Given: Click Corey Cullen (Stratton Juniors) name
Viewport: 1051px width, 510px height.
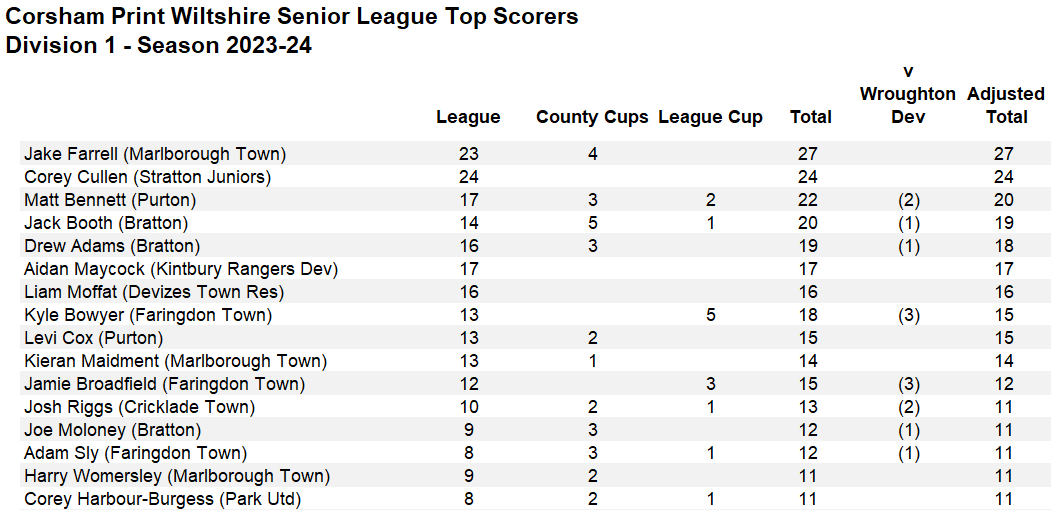Looking at the screenshot, I should pyautogui.click(x=148, y=177).
